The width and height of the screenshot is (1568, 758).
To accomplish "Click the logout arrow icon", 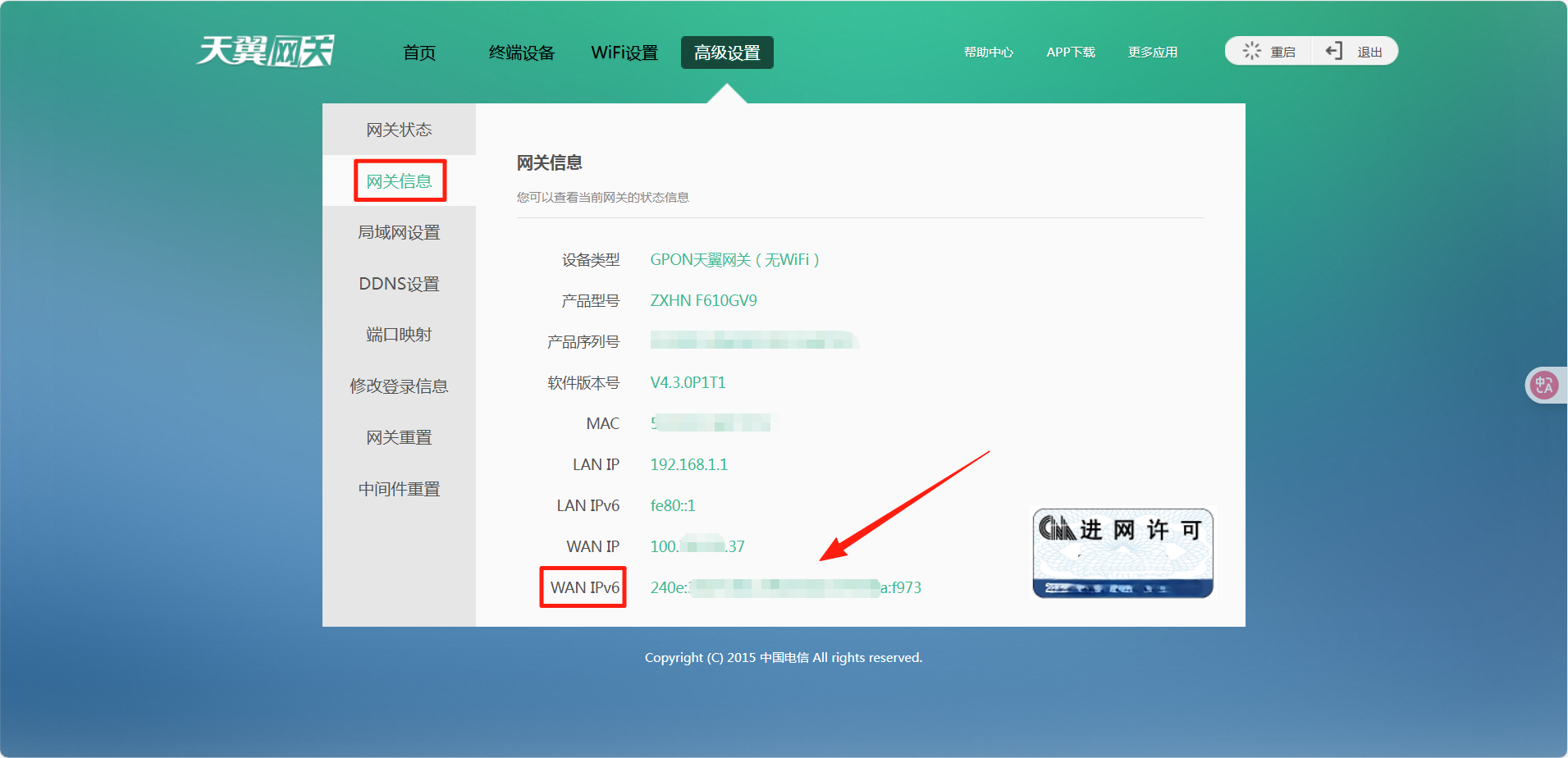I will pyautogui.click(x=1334, y=51).
